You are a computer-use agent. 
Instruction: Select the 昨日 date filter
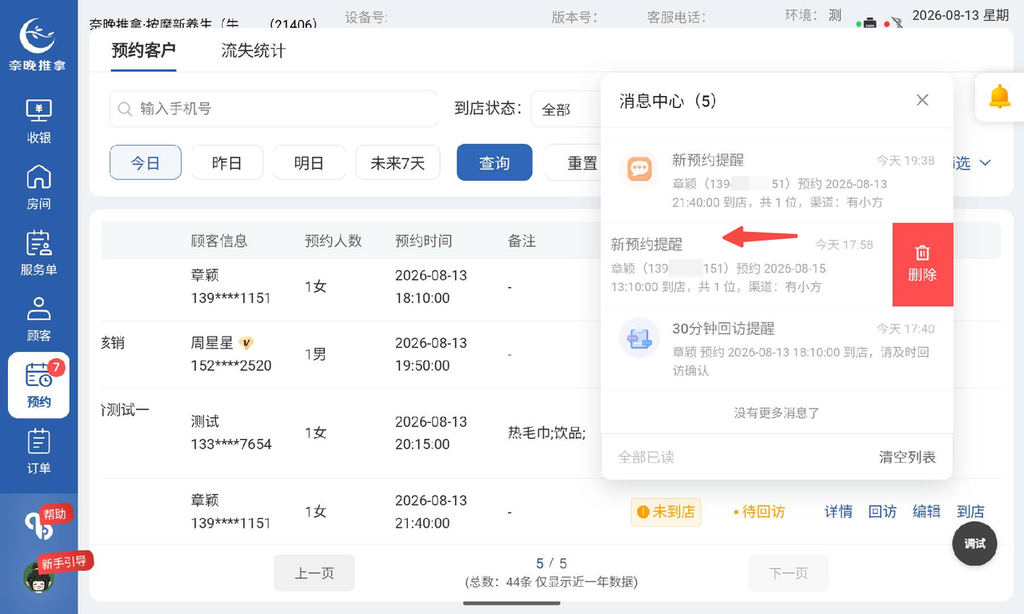click(227, 163)
